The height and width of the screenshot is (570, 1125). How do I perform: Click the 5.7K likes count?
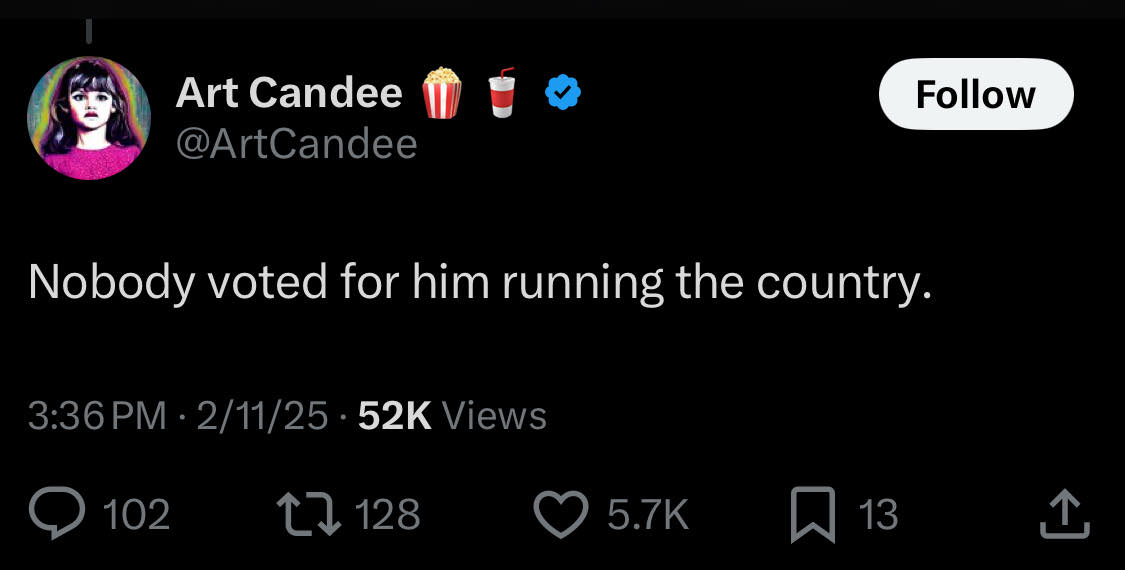click(648, 515)
